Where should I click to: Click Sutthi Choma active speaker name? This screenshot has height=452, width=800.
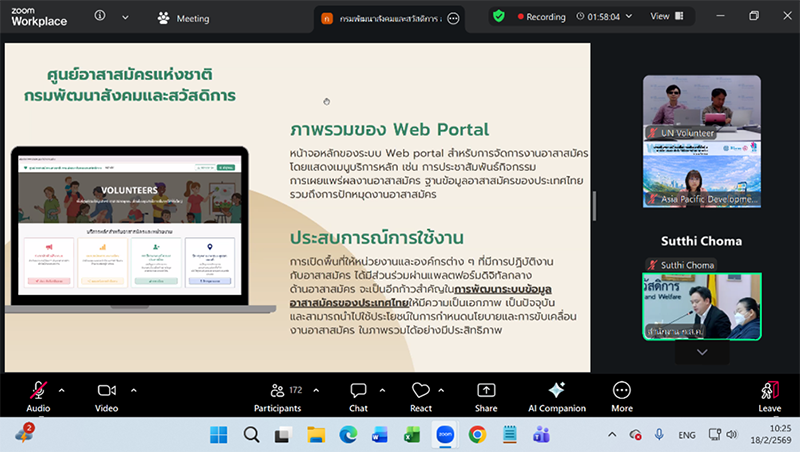tap(702, 241)
